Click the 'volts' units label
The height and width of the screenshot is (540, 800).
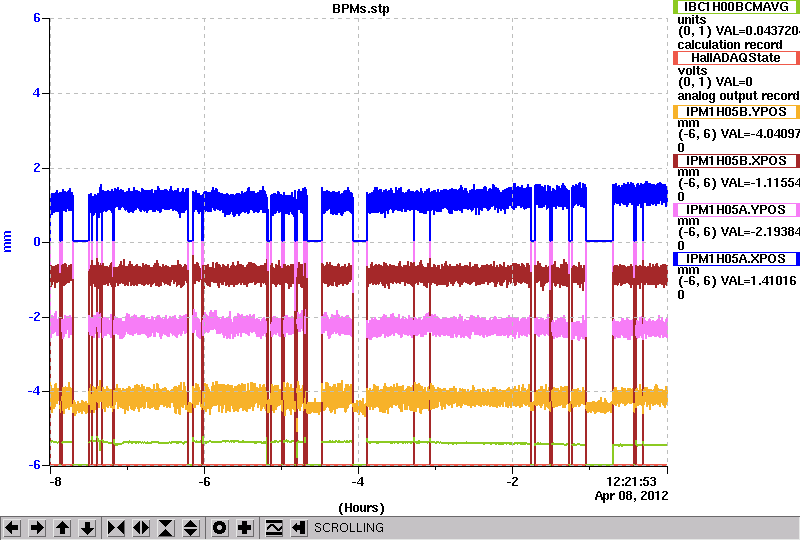click(692, 70)
